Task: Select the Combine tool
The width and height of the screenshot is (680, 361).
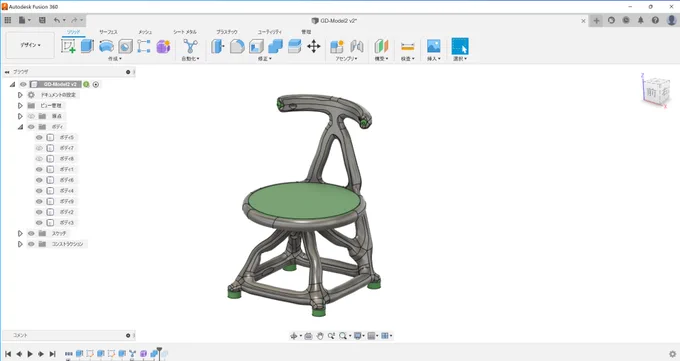Action: (275, 46)
